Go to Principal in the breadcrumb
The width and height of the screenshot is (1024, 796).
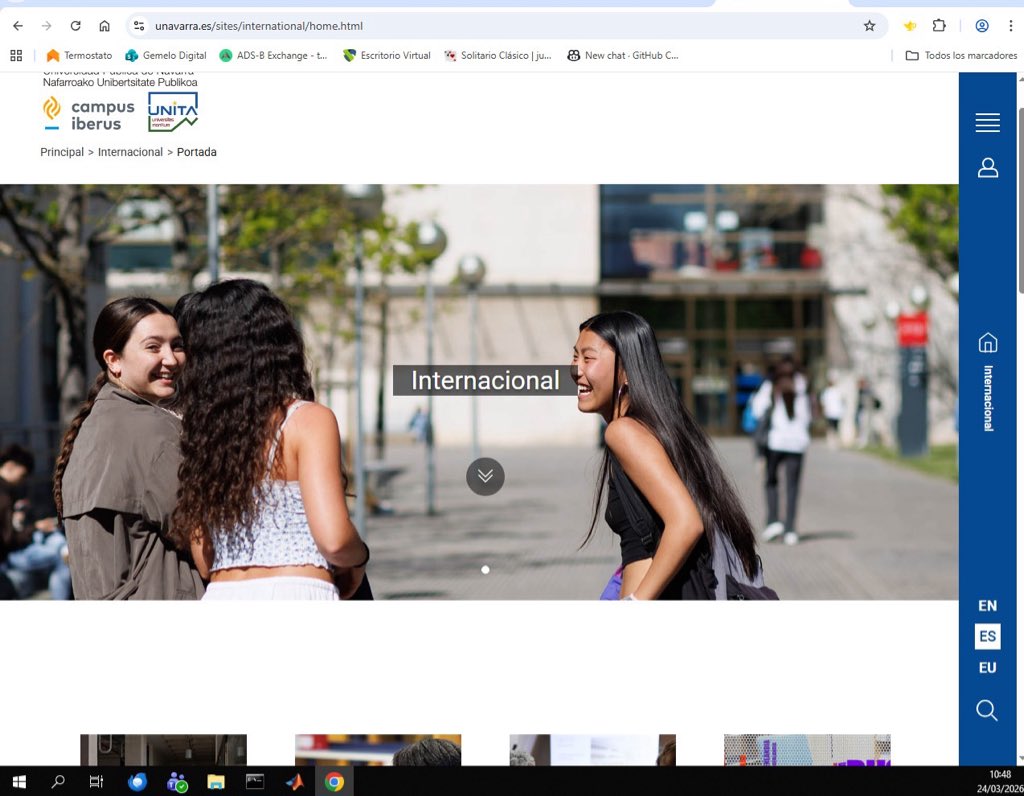tap(62, 152)
